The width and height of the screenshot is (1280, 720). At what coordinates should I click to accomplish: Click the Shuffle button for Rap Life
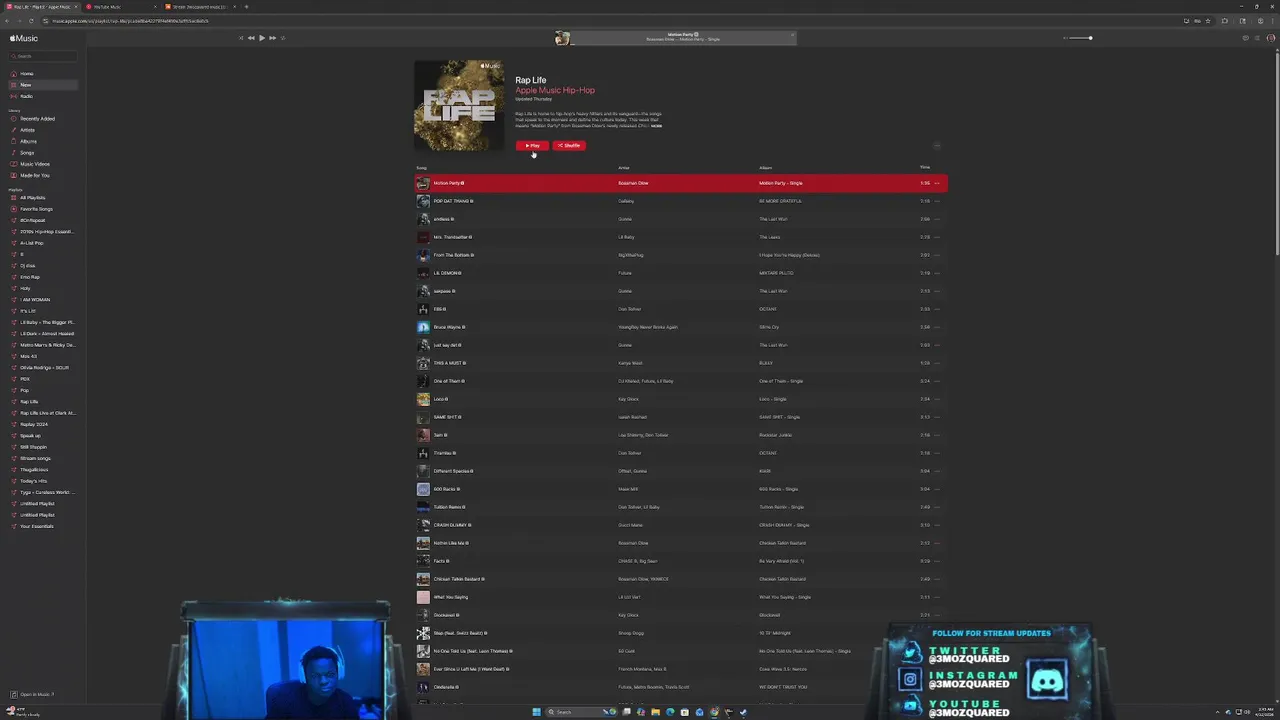[x=569, y=146]
